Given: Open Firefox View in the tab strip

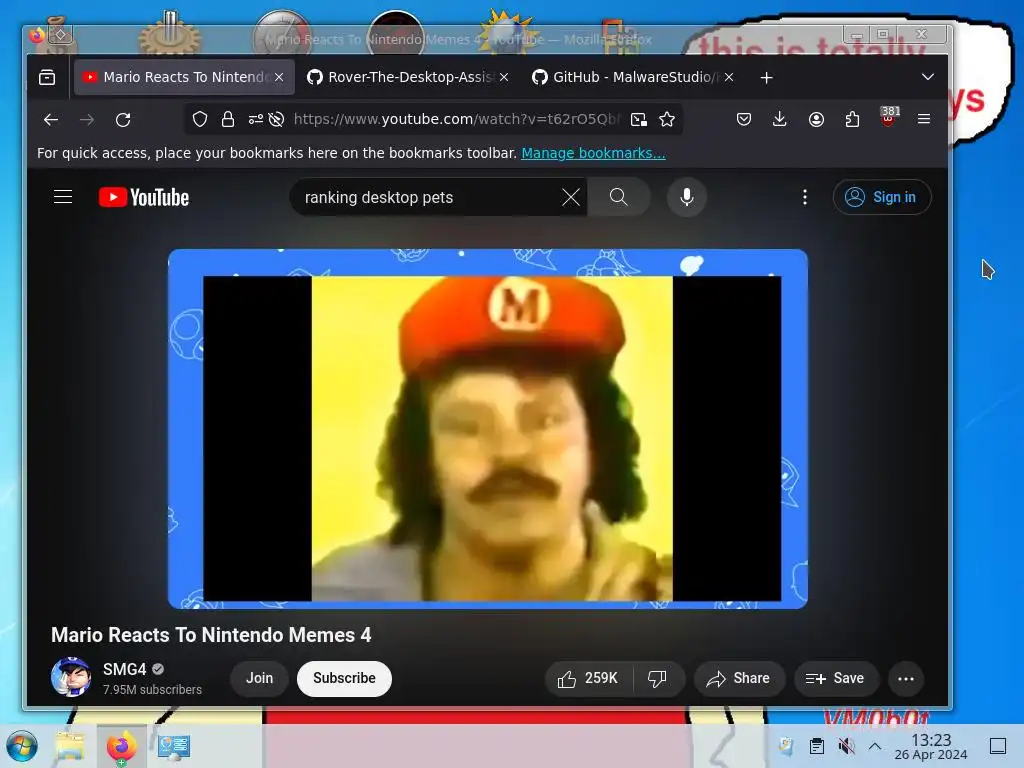Looking at the screenshot, I should (47, 77).
